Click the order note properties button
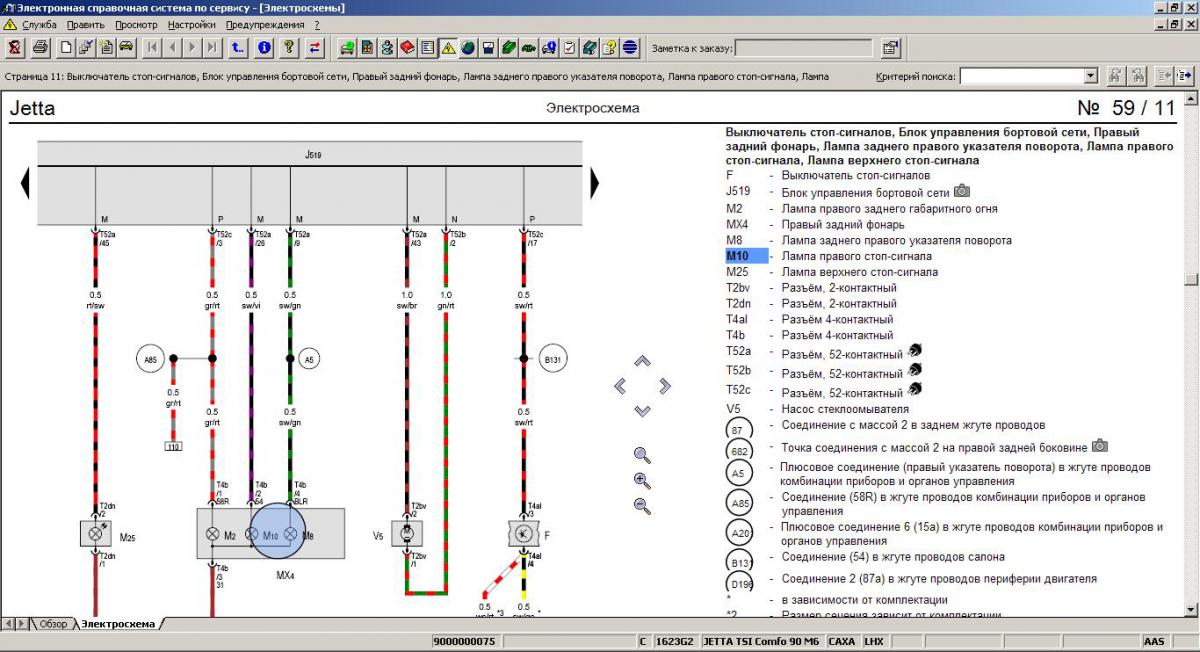Screen dimensions: 1200x652 pyautogui.click(x=890, y=47)
